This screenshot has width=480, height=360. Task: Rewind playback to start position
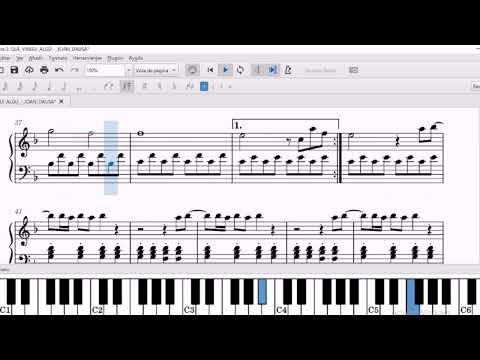click(x=210, y=70)
